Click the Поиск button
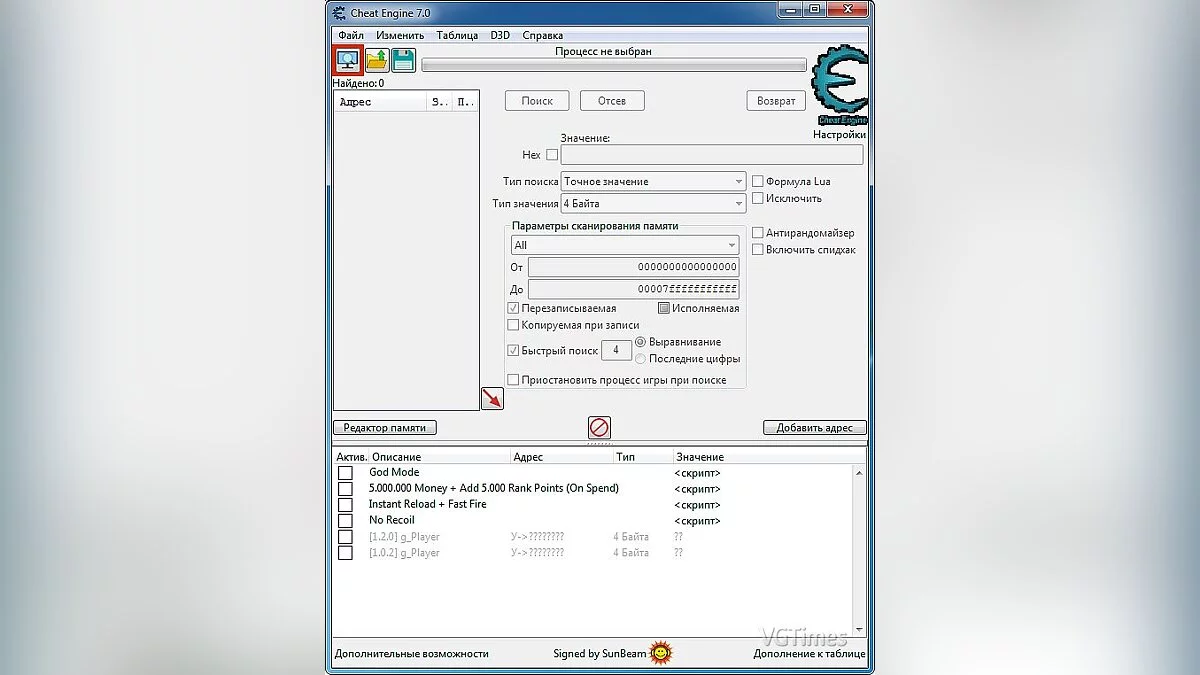This screenshot has width=1200, height=675. pyautogui.click(x=536, y=100)
